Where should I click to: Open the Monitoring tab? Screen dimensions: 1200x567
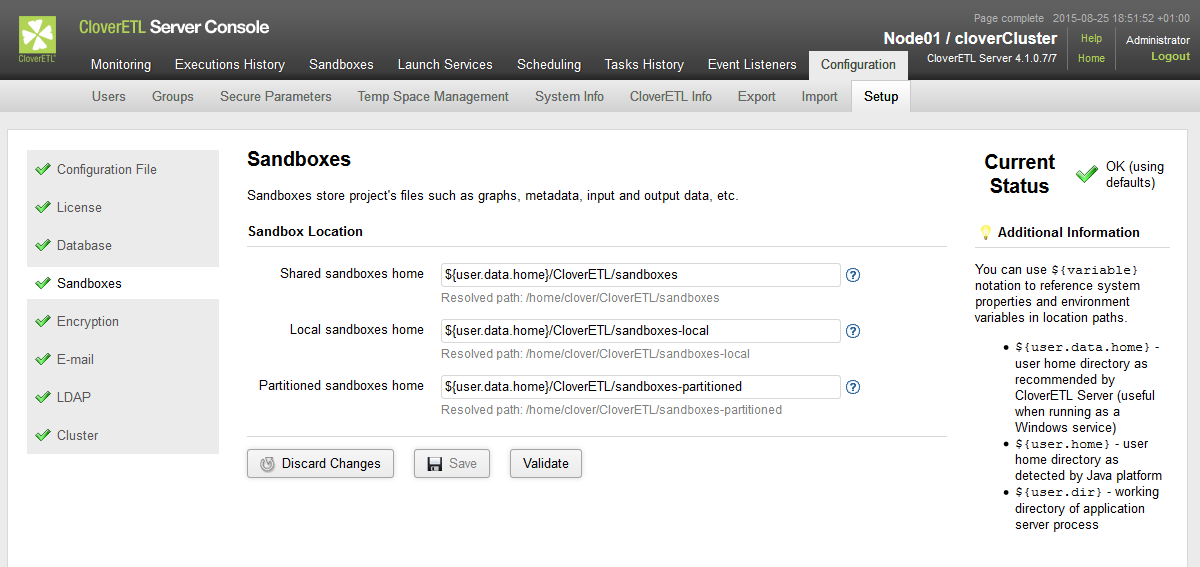121,64
